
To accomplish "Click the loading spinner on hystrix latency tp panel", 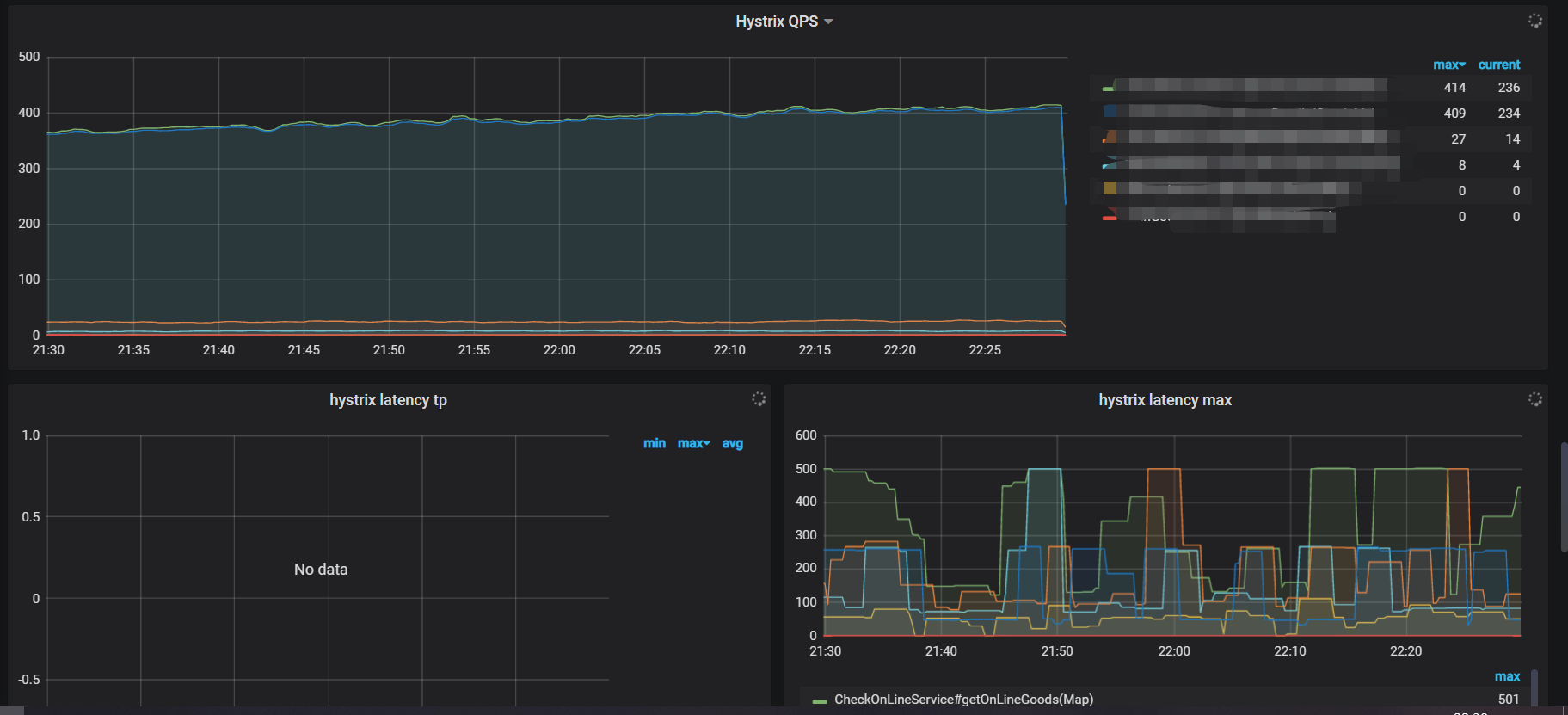I will click(758, 398).
